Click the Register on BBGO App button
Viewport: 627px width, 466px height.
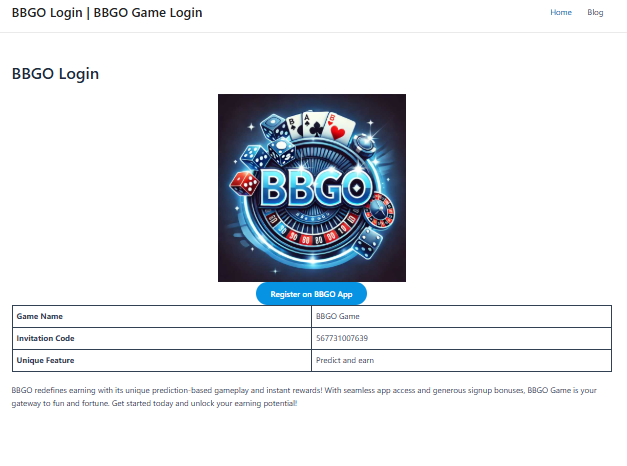[x=311, y=294]
